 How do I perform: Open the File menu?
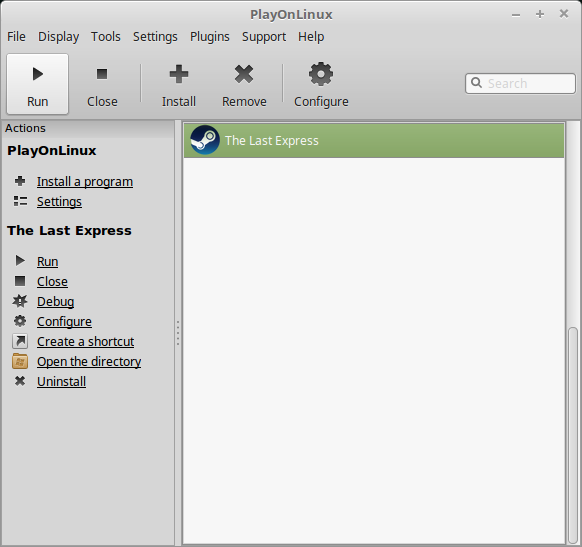16,37
